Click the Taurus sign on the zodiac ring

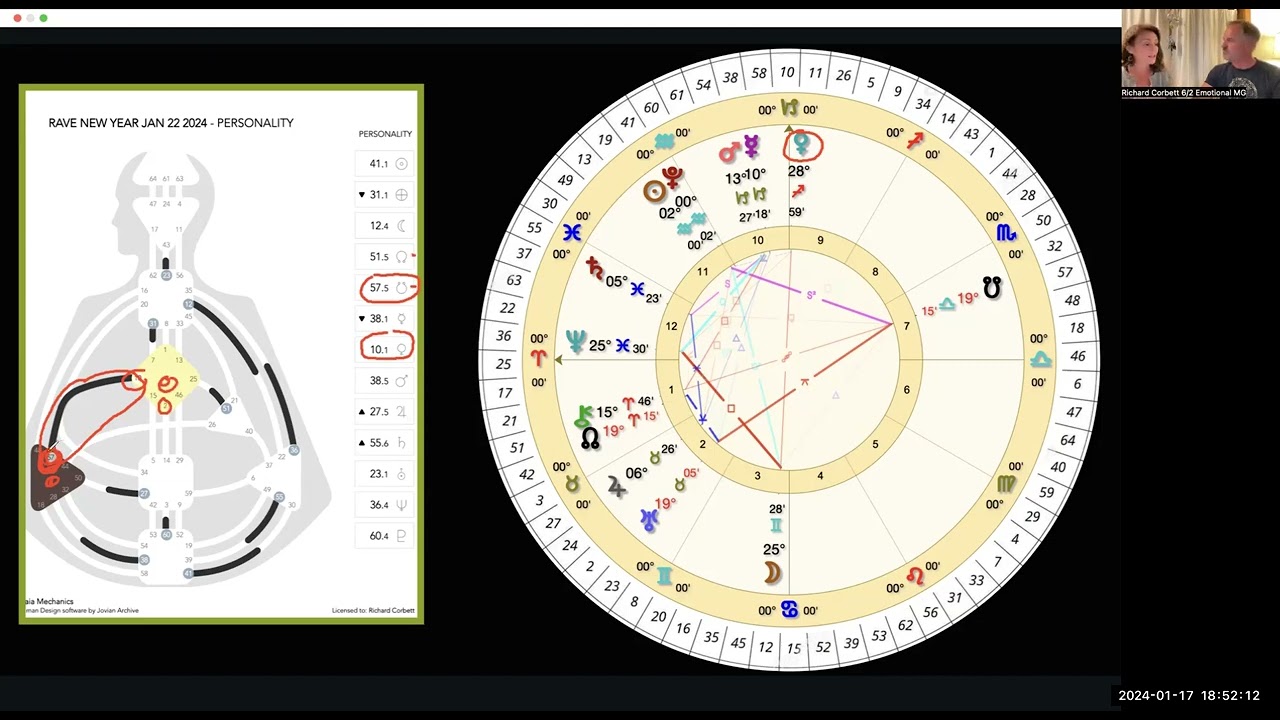tap(573, 484)
